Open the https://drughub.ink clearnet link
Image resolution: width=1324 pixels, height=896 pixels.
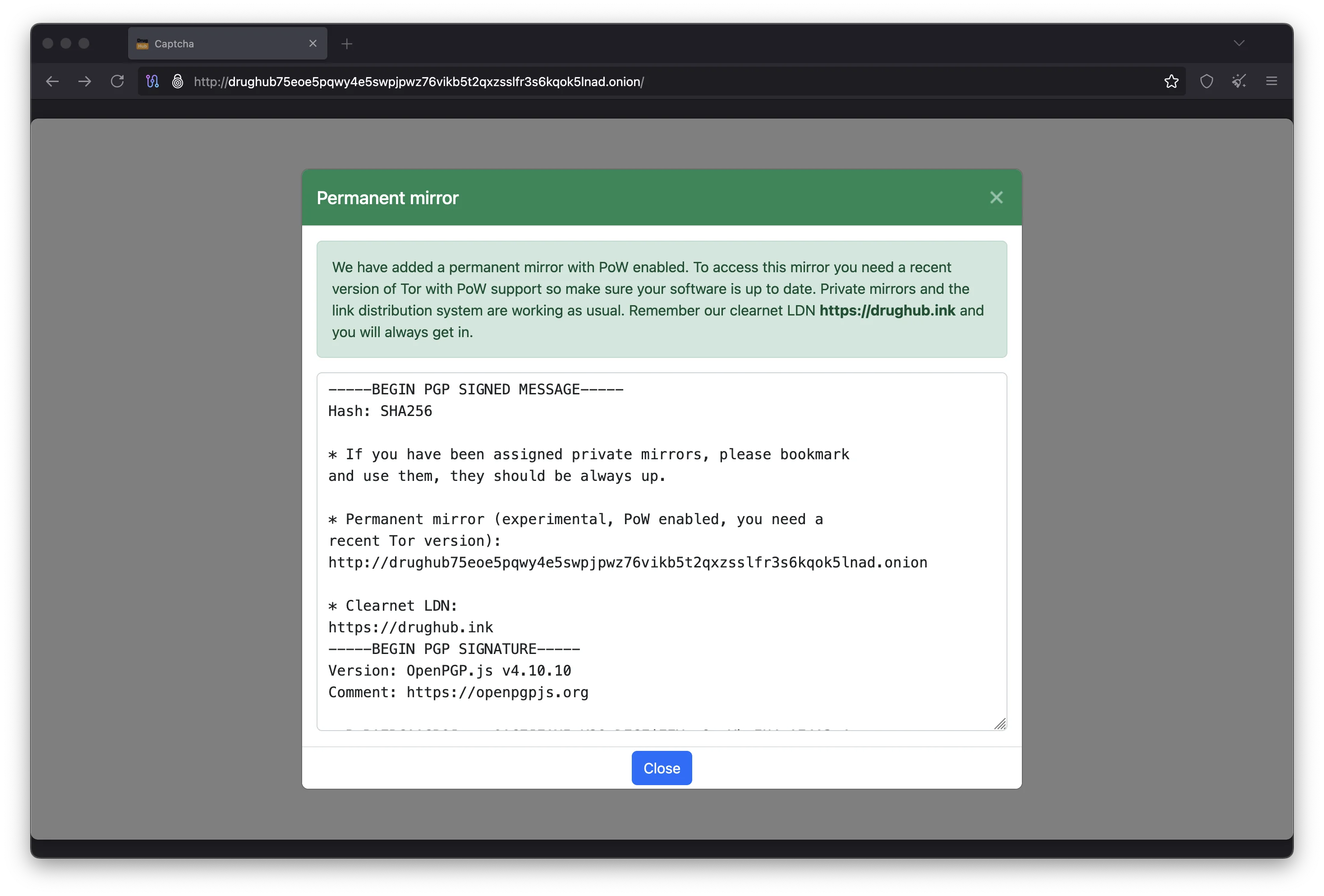pyautogui.click(x=887, y=311)
